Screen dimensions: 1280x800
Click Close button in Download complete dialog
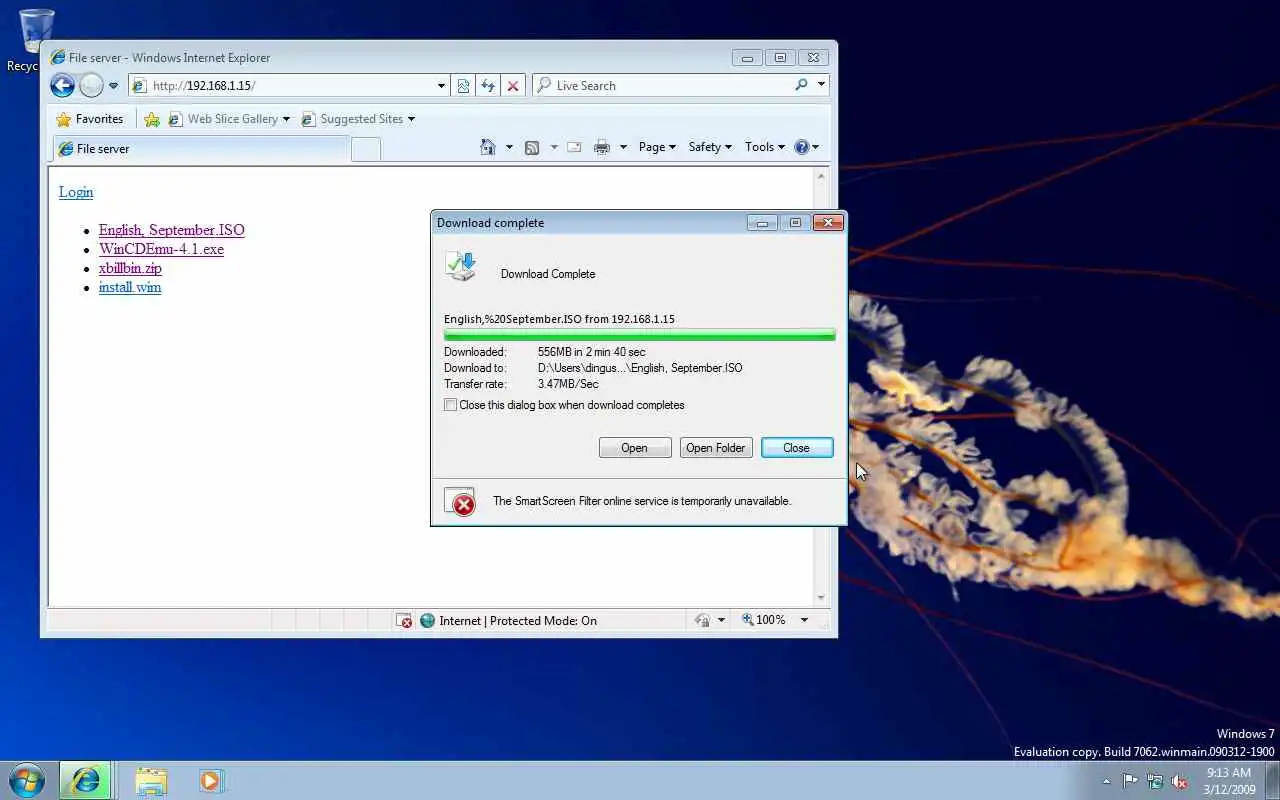797,448
